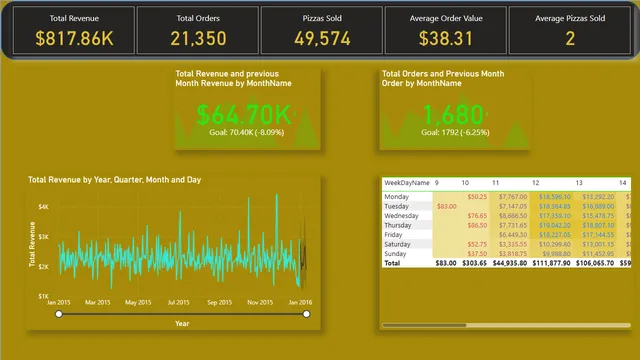The height and width of the screenshot is (360, 640).
Task: Click the $50.25 Monday cell
Action: [x=477, y=197]
